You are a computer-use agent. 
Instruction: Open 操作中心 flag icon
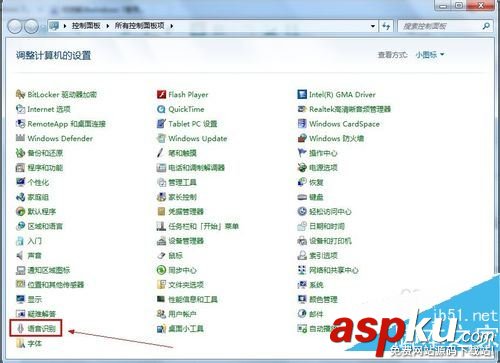coord(302,153)
